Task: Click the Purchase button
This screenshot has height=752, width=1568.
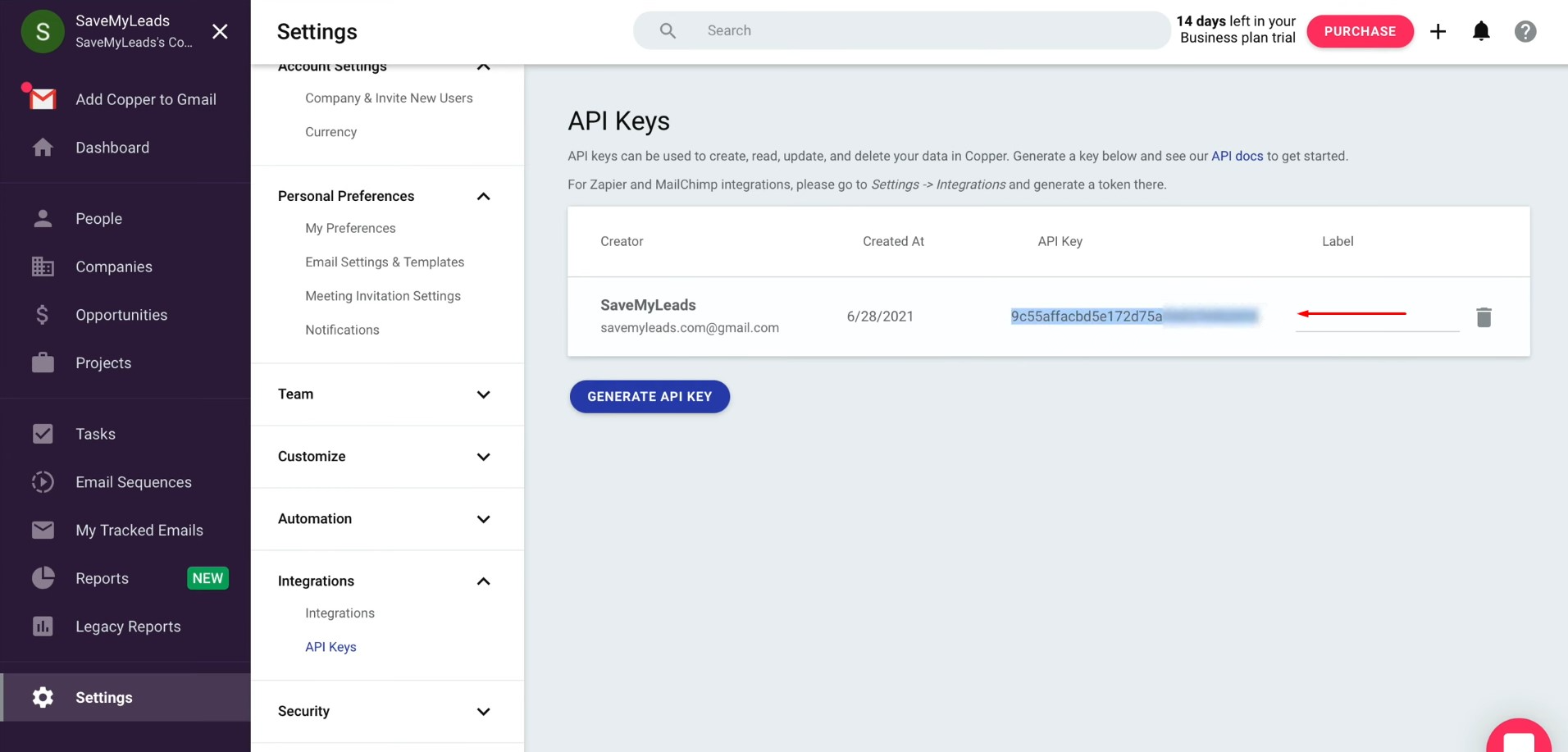Action: (1360, 31)
